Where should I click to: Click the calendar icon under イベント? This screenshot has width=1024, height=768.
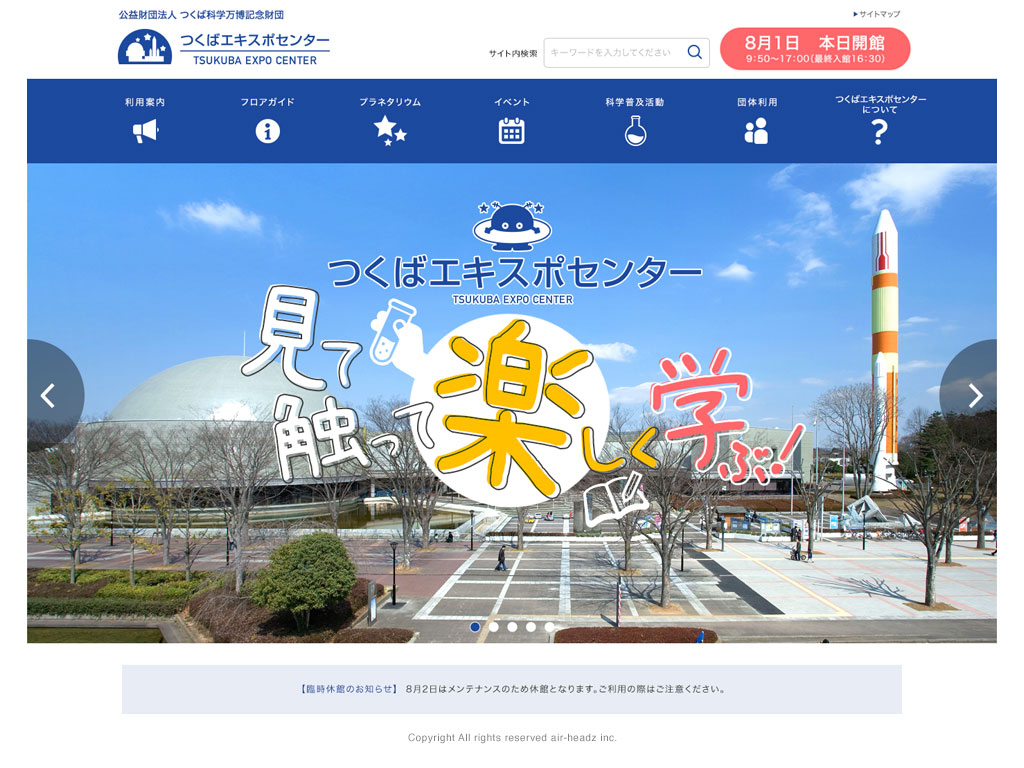pos(511,131)
